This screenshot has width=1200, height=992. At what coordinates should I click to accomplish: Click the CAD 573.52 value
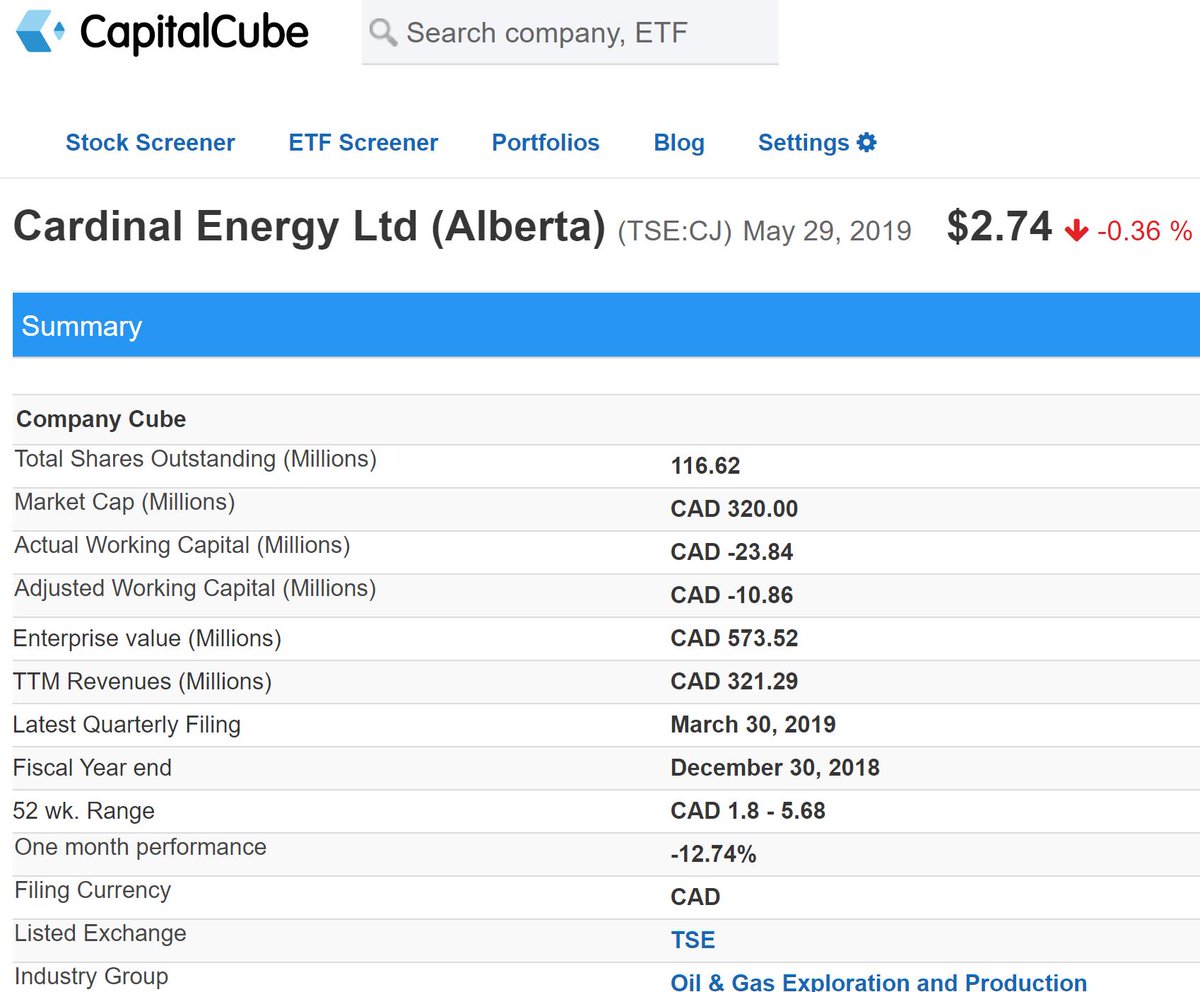(x=734, y=638)
